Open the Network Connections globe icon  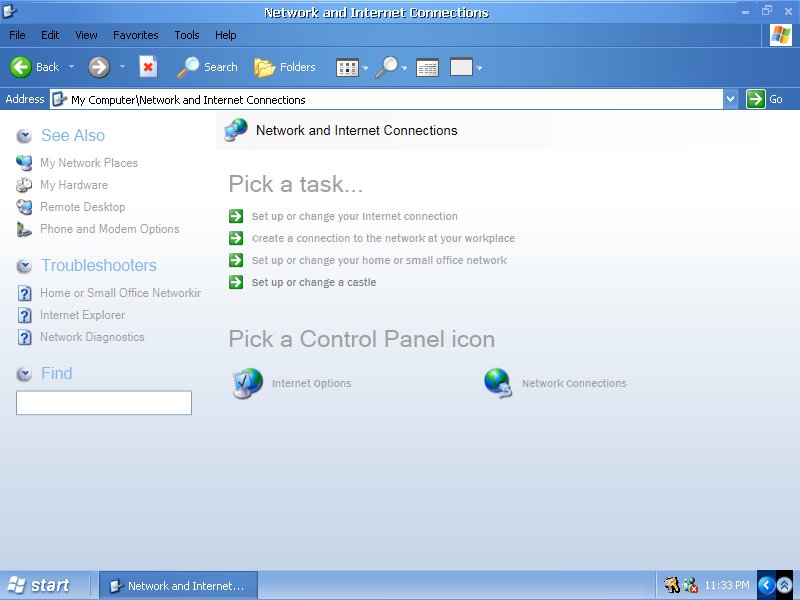(x=497, y=383)
